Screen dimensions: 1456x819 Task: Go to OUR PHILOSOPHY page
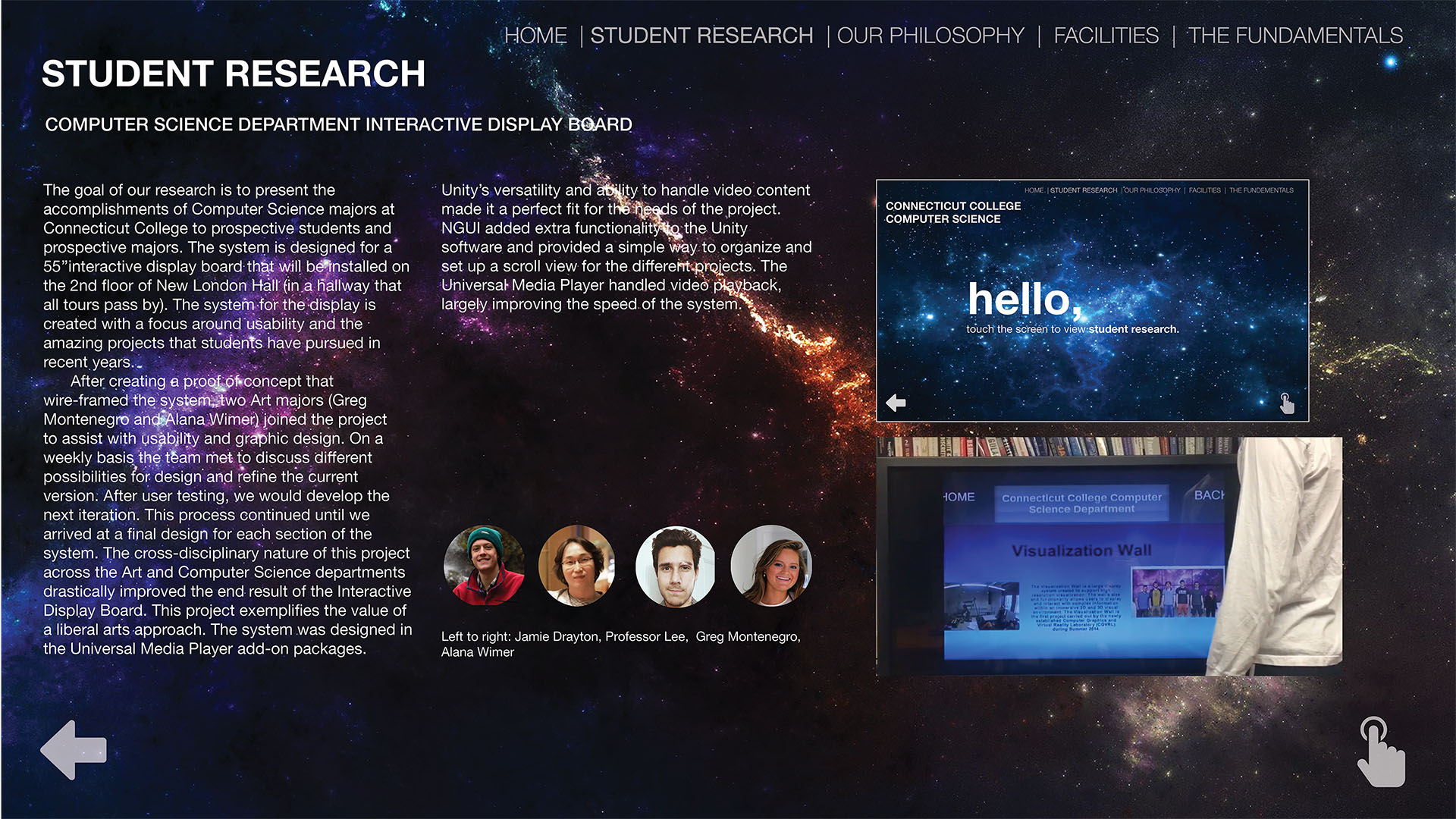(x=930, y=36)
